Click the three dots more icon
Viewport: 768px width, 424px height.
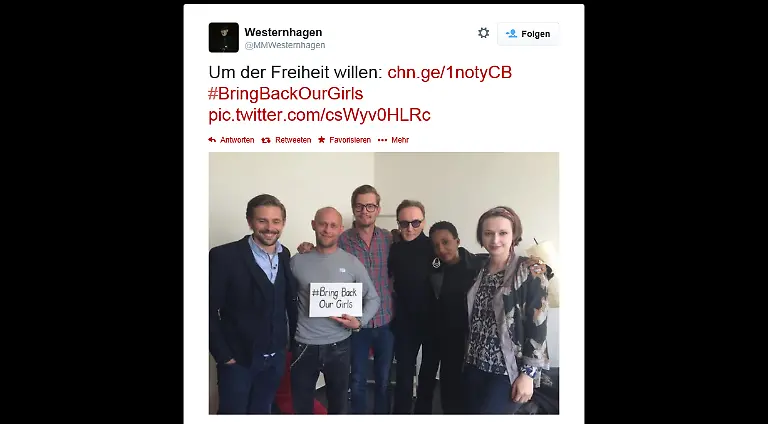click(383, 140)
